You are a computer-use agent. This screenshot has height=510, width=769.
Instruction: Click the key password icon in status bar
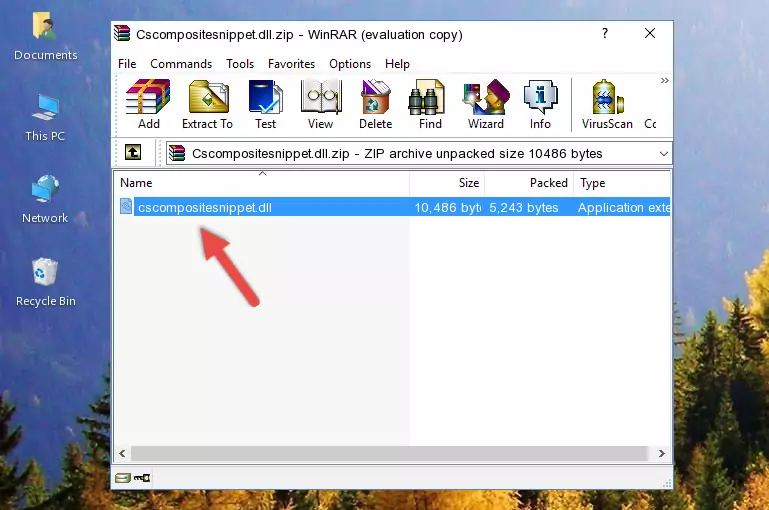(x=142, y=478)
